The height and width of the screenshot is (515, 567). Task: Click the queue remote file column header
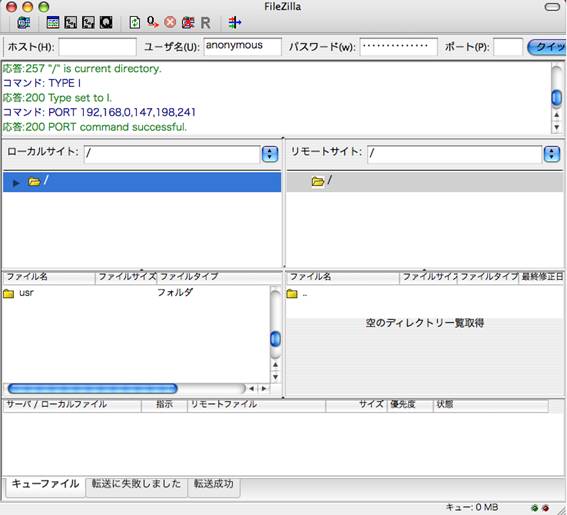(256, 405)
